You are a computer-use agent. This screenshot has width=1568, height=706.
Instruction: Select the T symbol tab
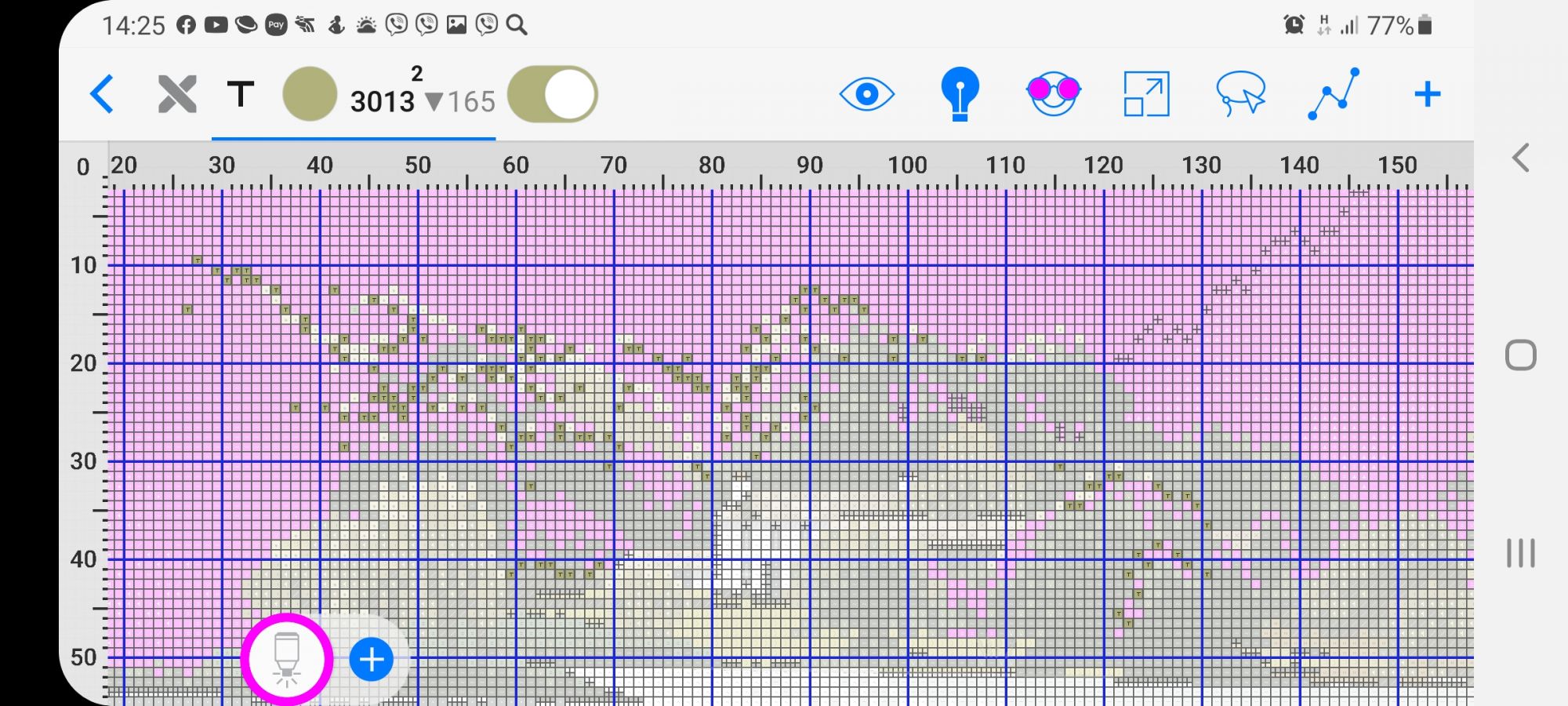coord(241,95)
